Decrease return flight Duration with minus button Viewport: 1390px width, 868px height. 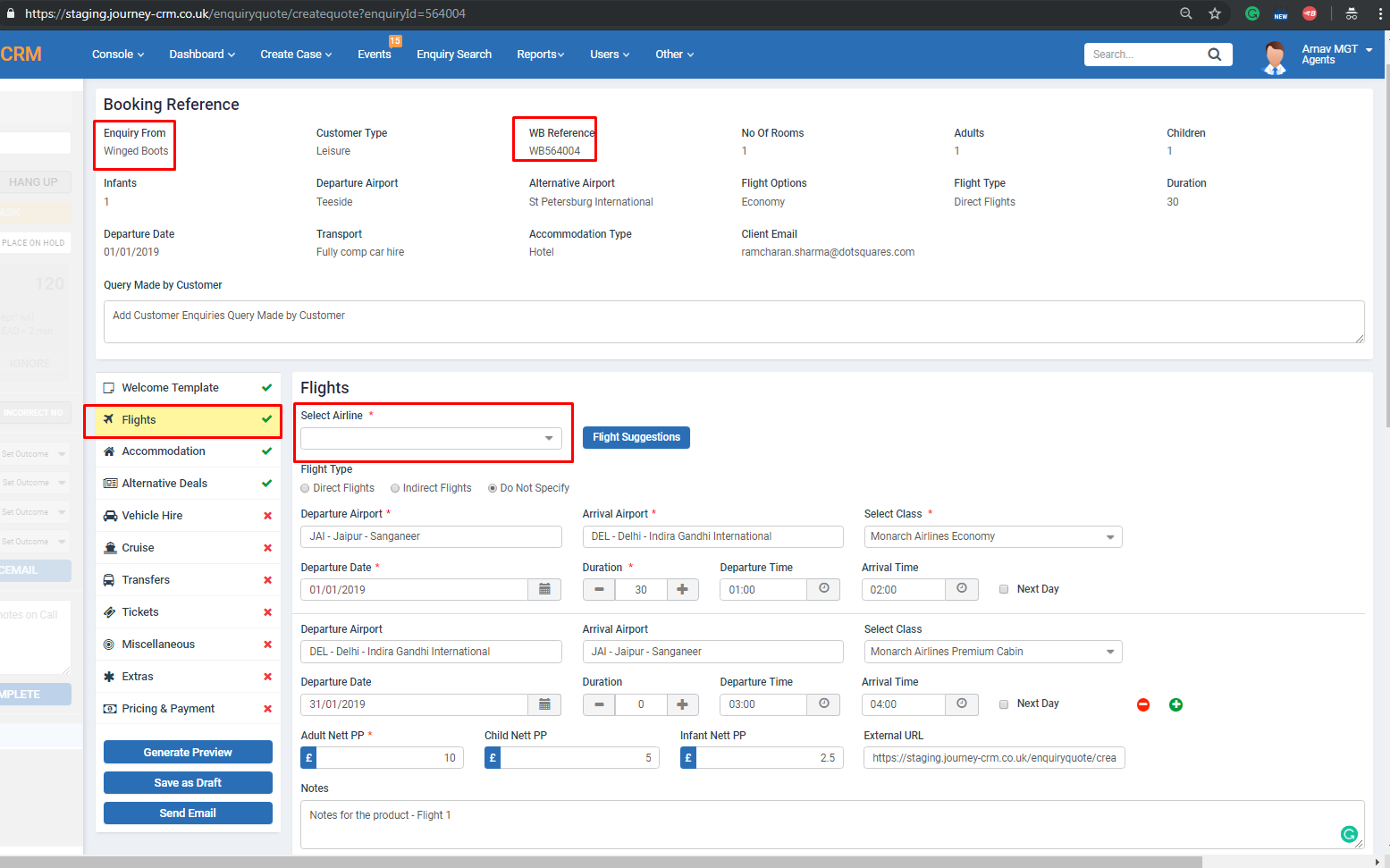tap(599, 704)
